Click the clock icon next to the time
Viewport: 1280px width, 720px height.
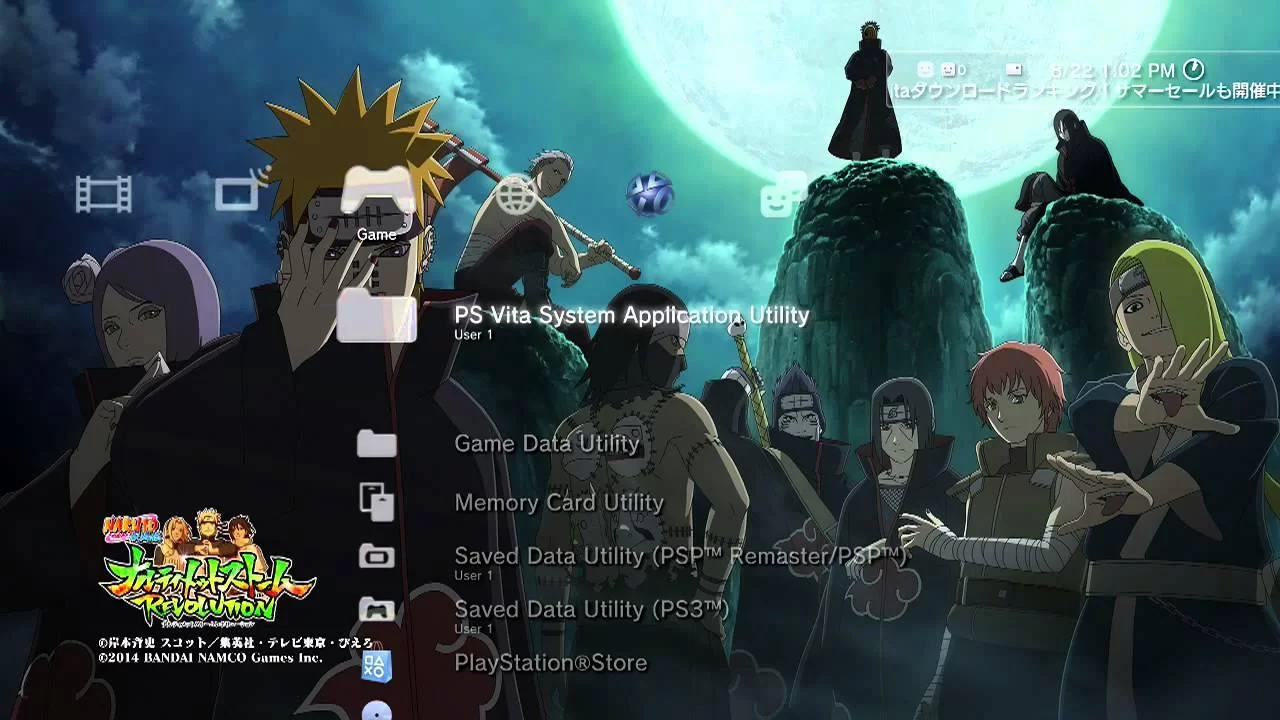point(1194,69)
